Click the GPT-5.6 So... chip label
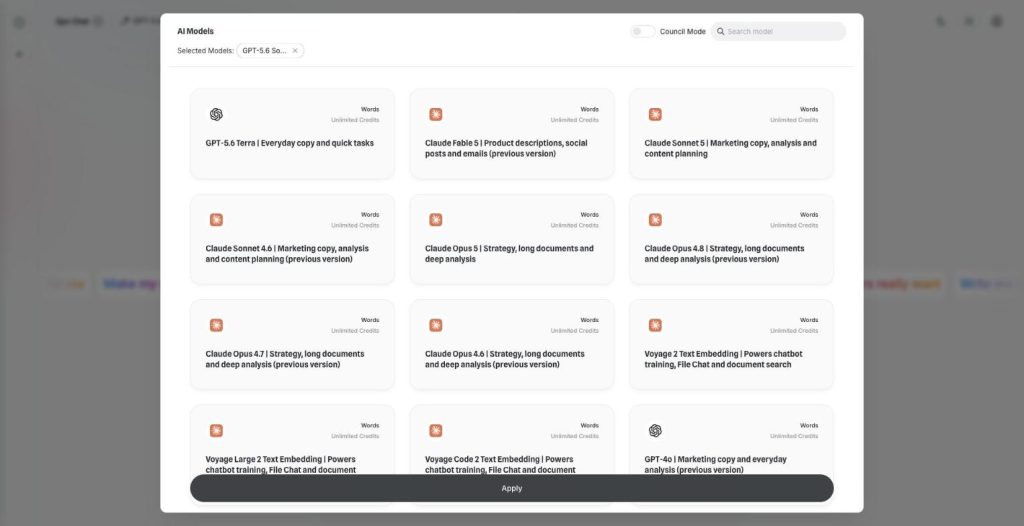 (264, 50)
